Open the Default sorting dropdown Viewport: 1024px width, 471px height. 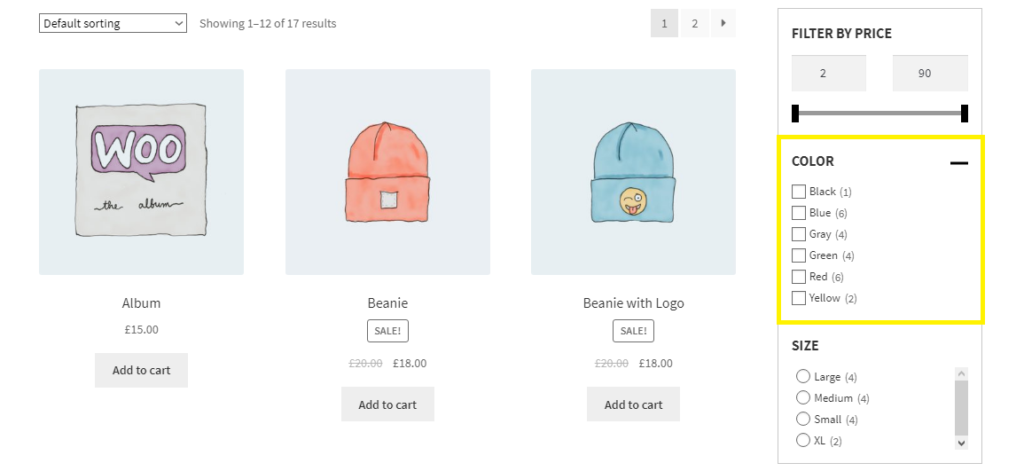[113, 23]
